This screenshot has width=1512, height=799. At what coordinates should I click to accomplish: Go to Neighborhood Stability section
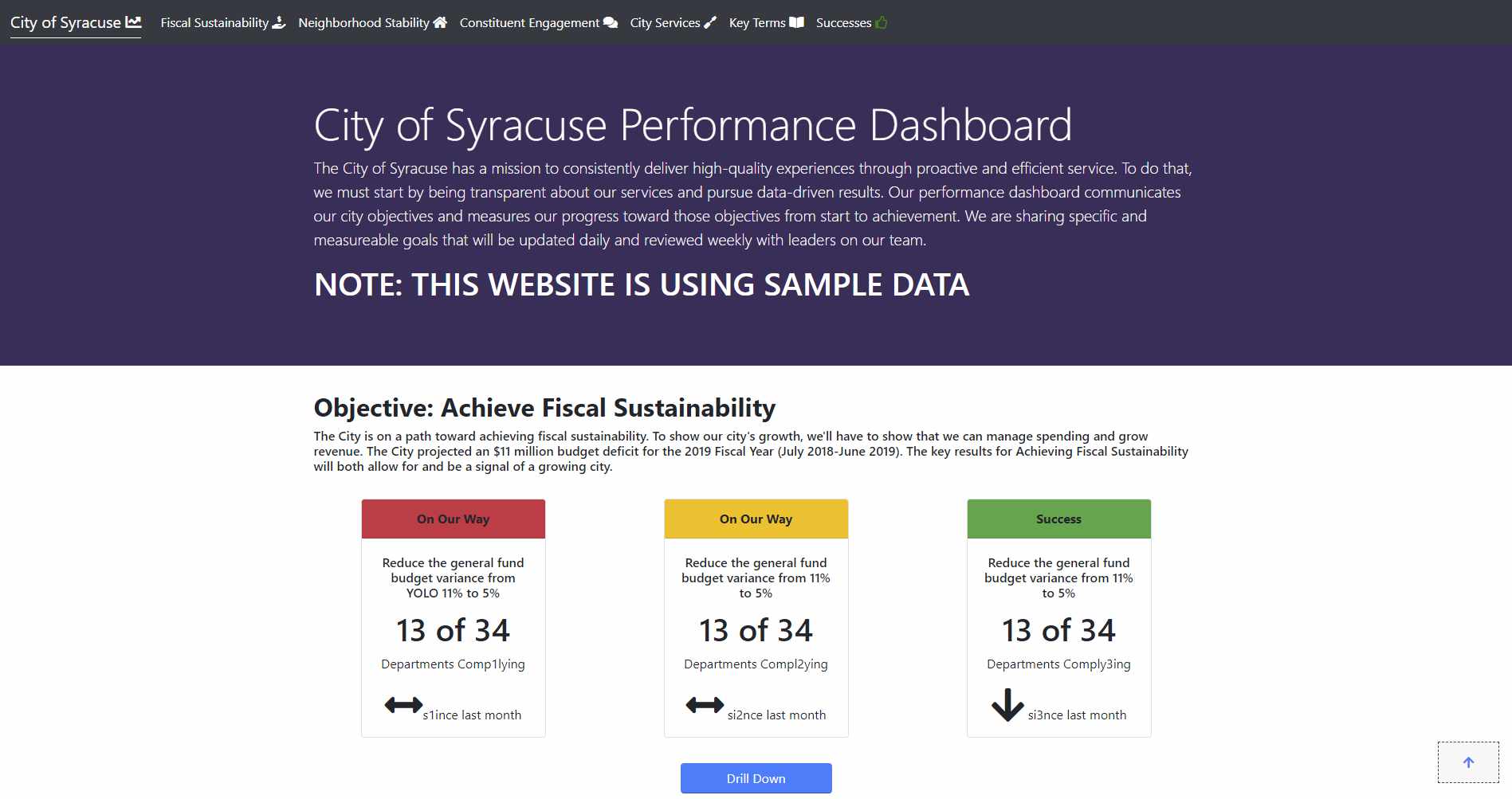363,22
